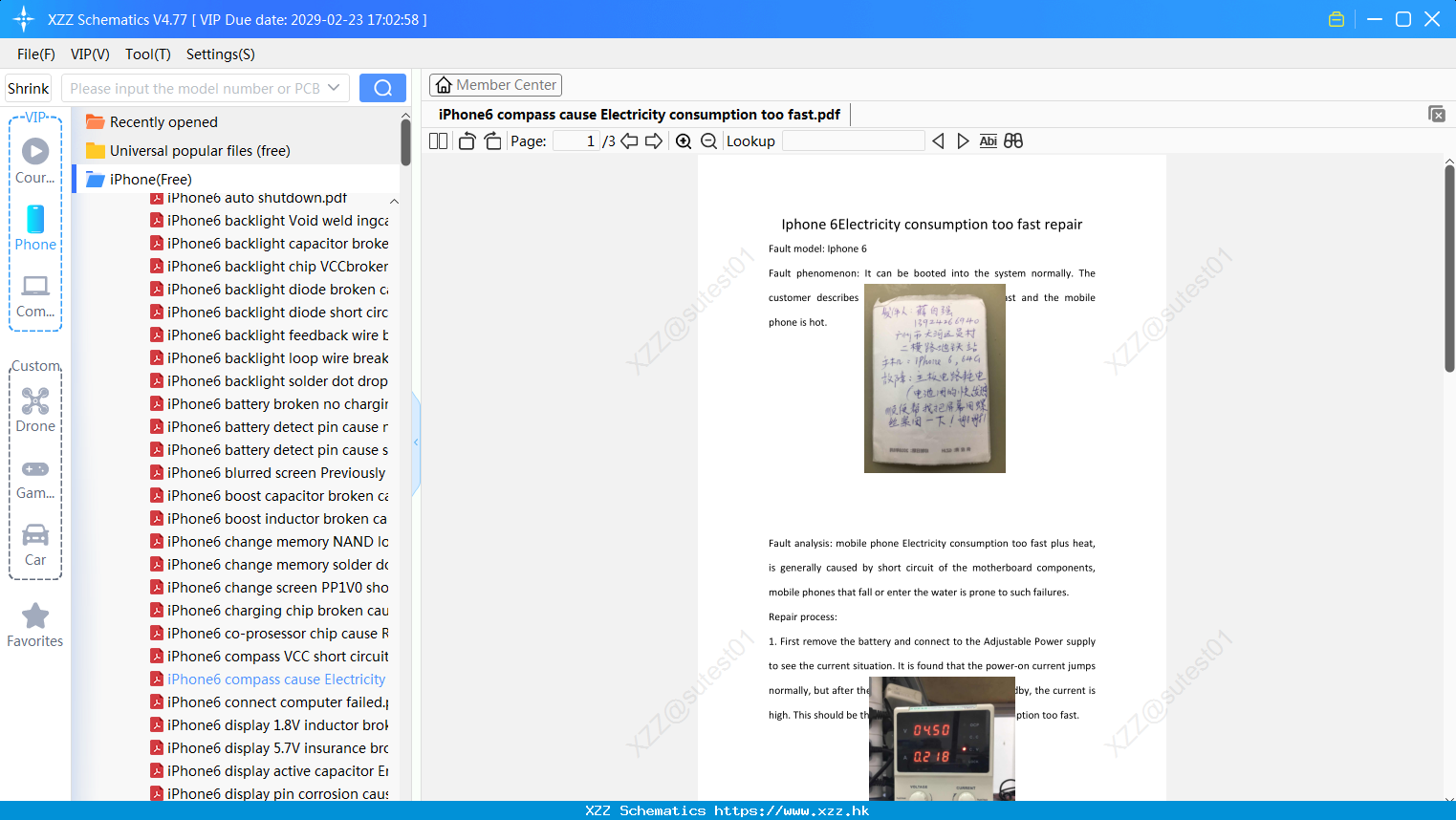1456x820 pixels.
Task: Click the pop-out icon beside PDF tab
Action: pos(1437,114)
